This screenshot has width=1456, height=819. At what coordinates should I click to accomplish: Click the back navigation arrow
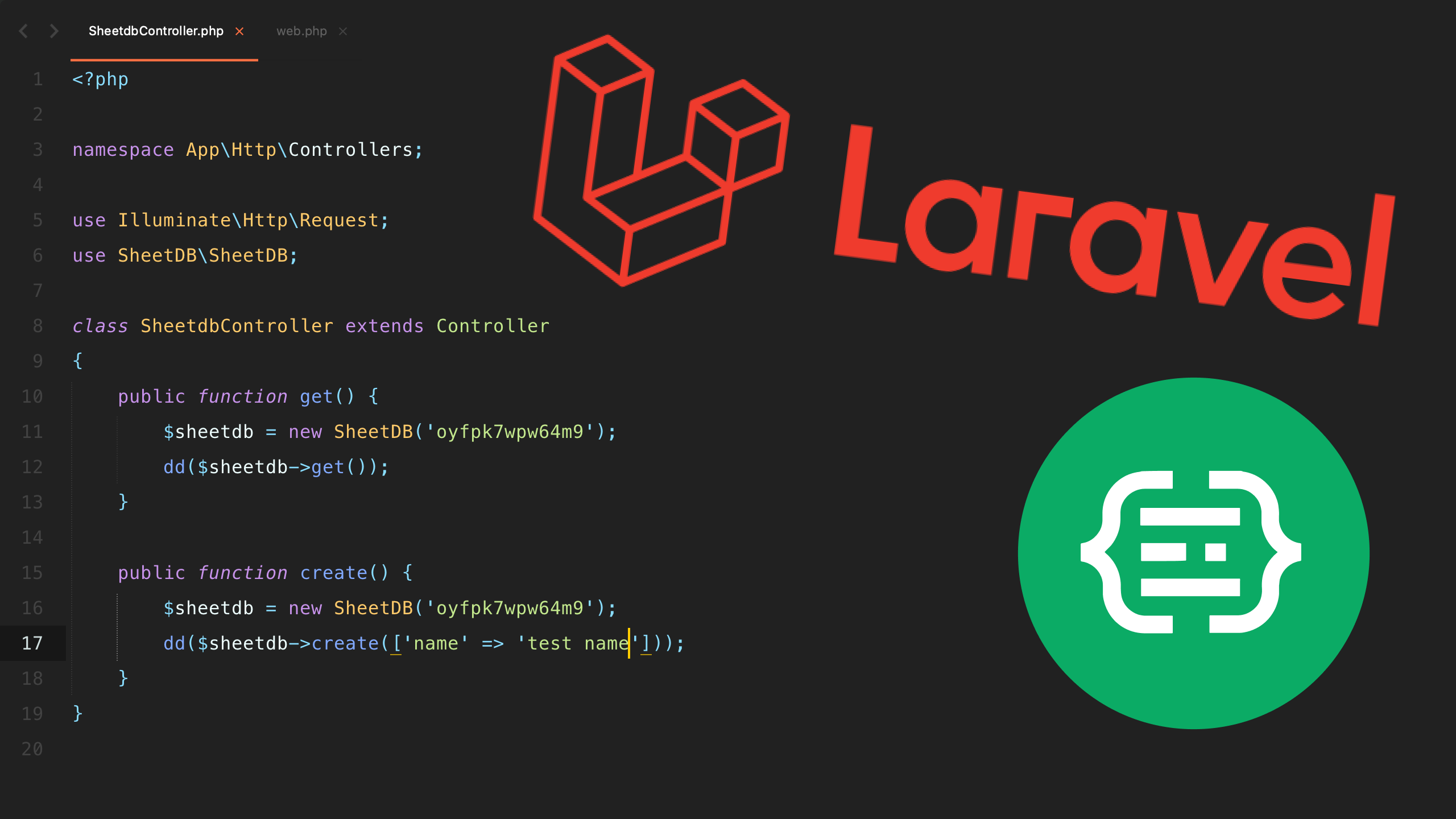coord(23,31)
